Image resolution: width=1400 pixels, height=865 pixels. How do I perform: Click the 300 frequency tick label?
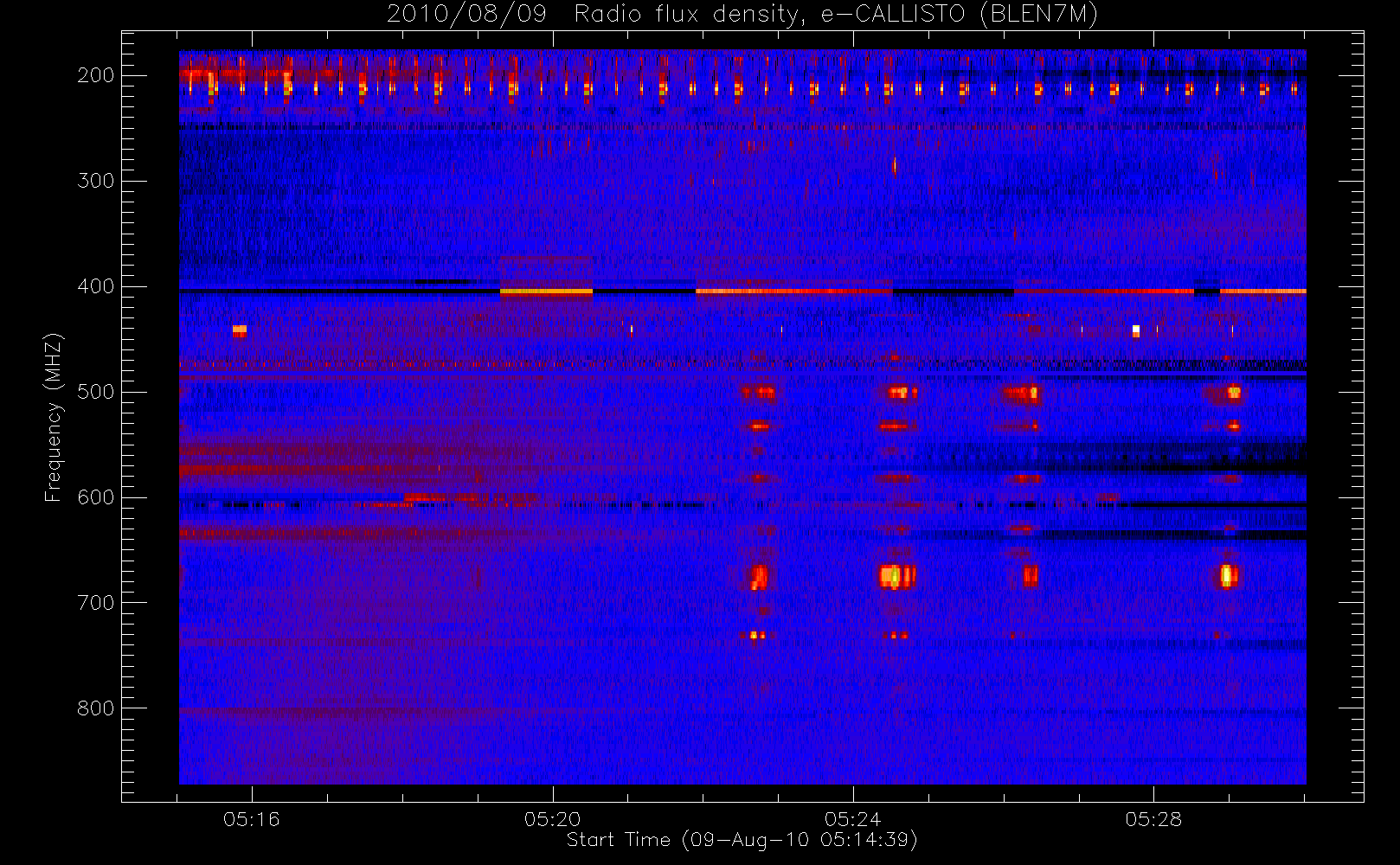click(x=96, y=181)
